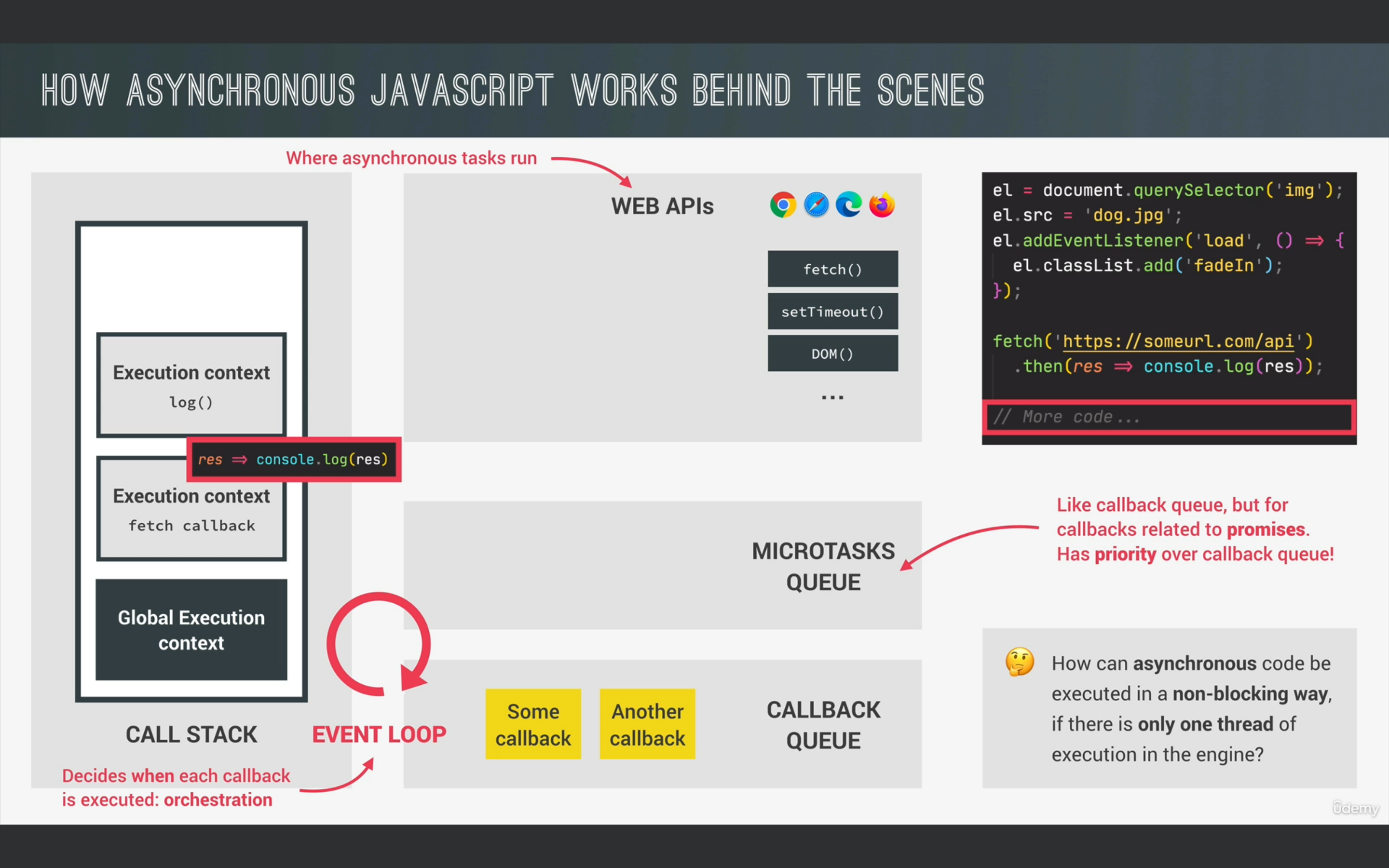This screenshot has height=868, width=1389.
Task: Select the log() Execution context box
Action: pyautogui.click(x=191, y=385)
